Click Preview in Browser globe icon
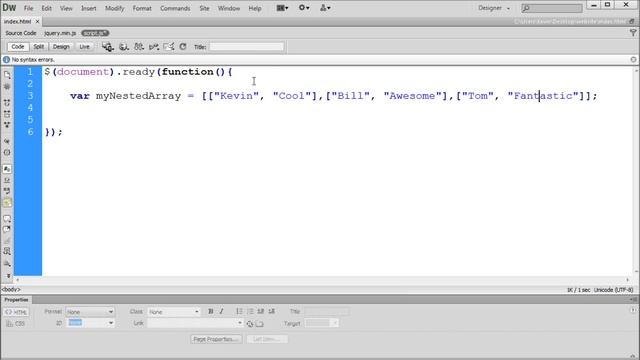640x360 pixels. tap(124, 47)
